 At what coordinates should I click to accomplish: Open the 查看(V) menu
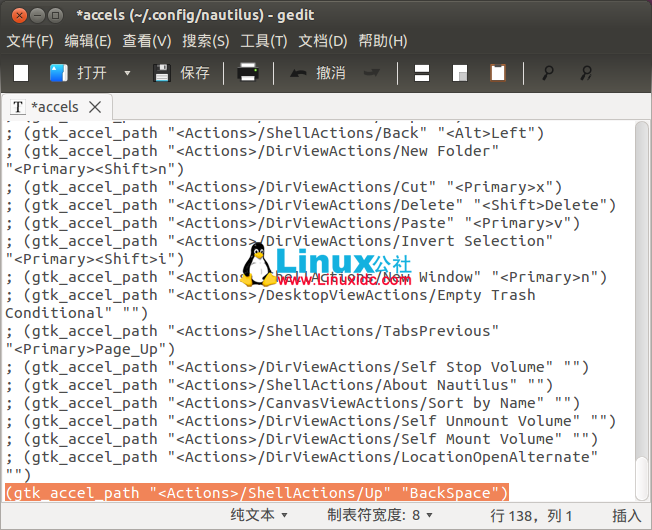(147, 41)
